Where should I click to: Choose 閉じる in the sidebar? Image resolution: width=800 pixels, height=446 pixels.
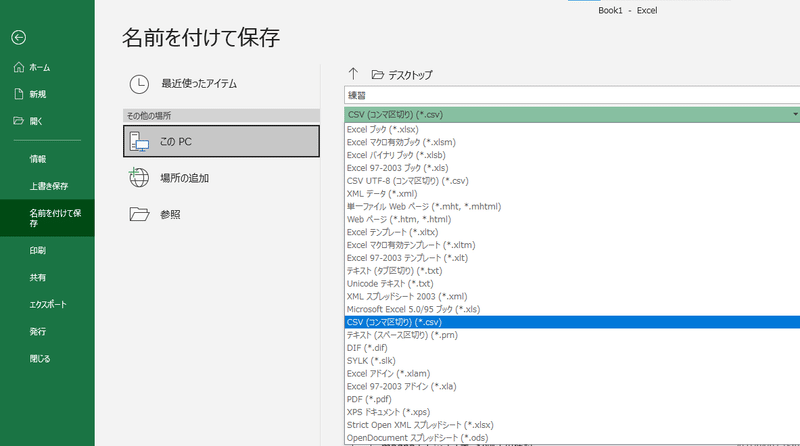click(x=40, y=359)
